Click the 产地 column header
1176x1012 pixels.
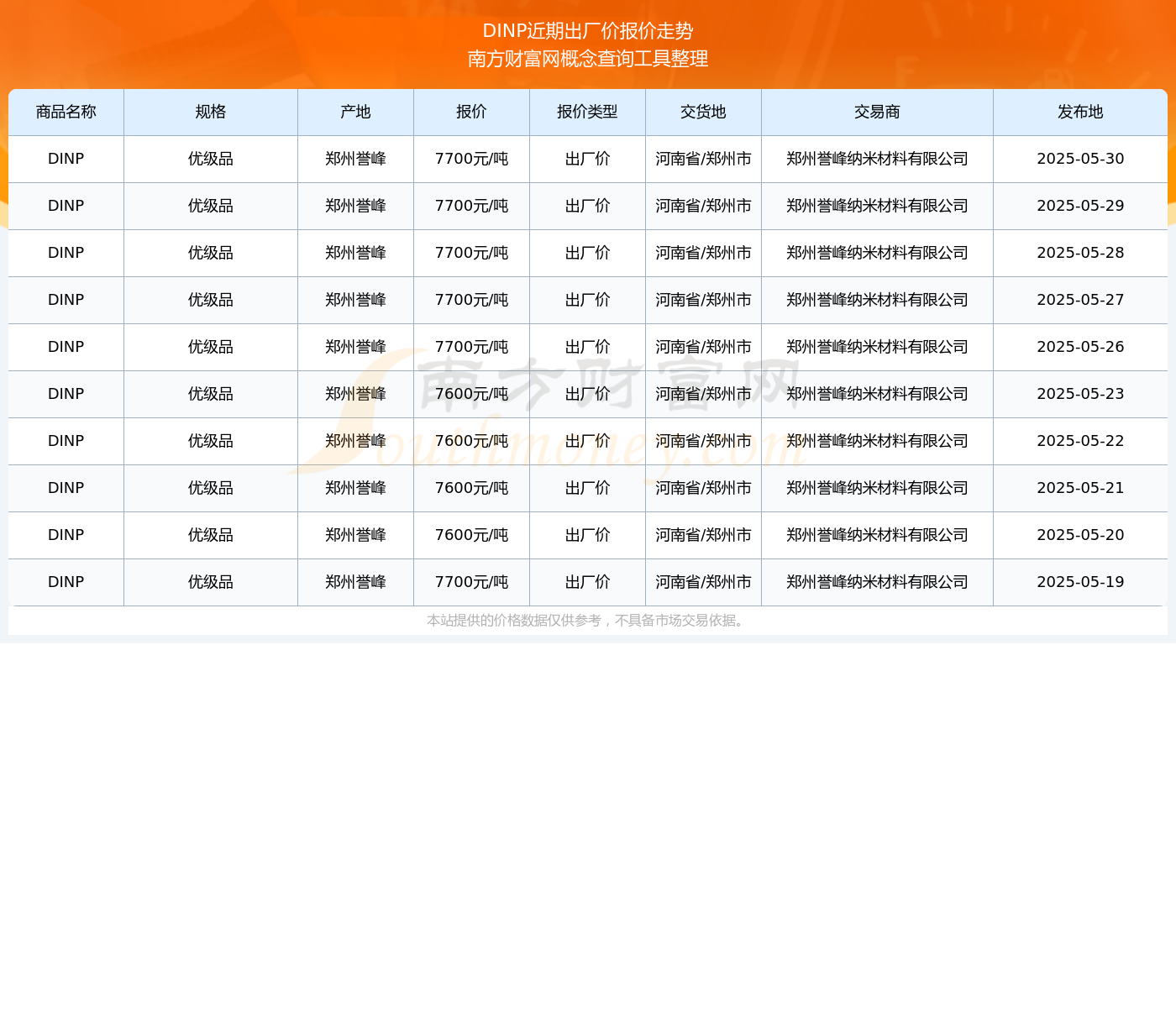[x=355, y=112]
